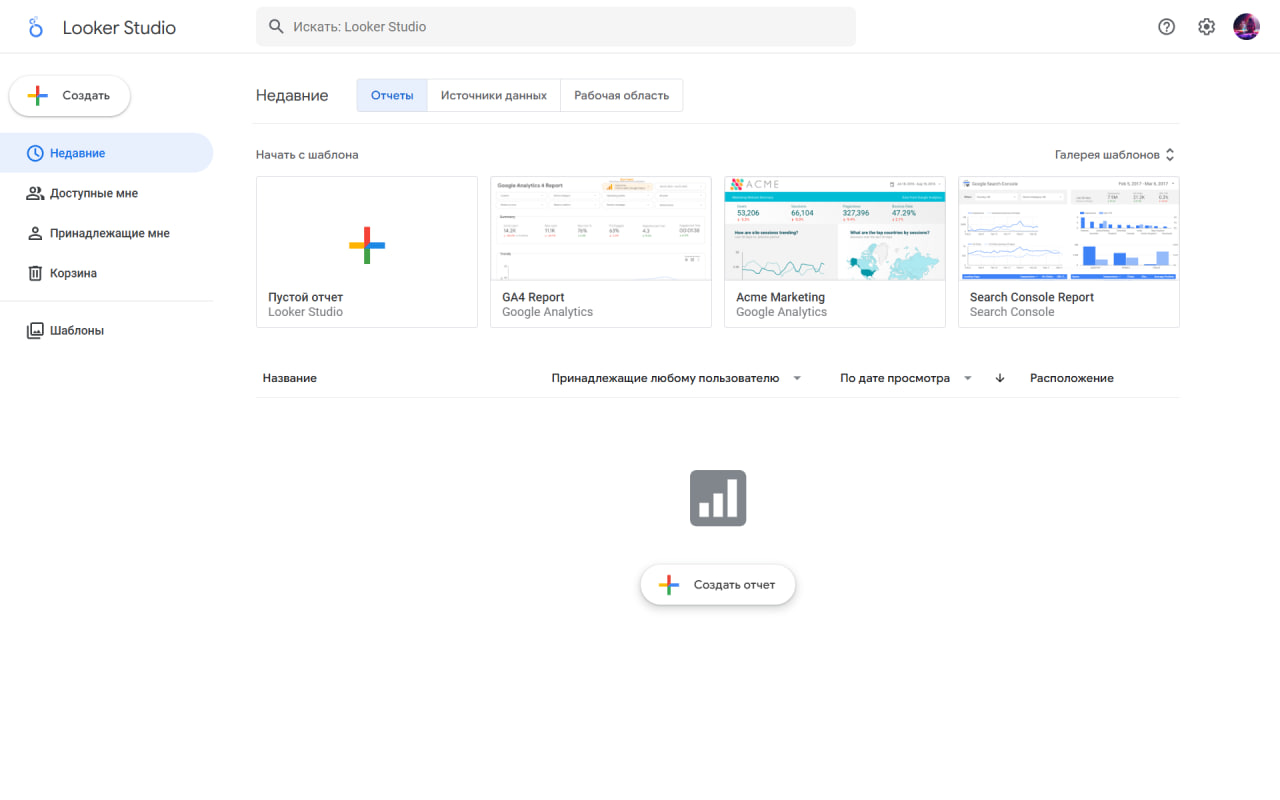This screenshot has width=1280, height=800.
Task: Open Корзина trash in sidebar
Action: tap(73, 273)
